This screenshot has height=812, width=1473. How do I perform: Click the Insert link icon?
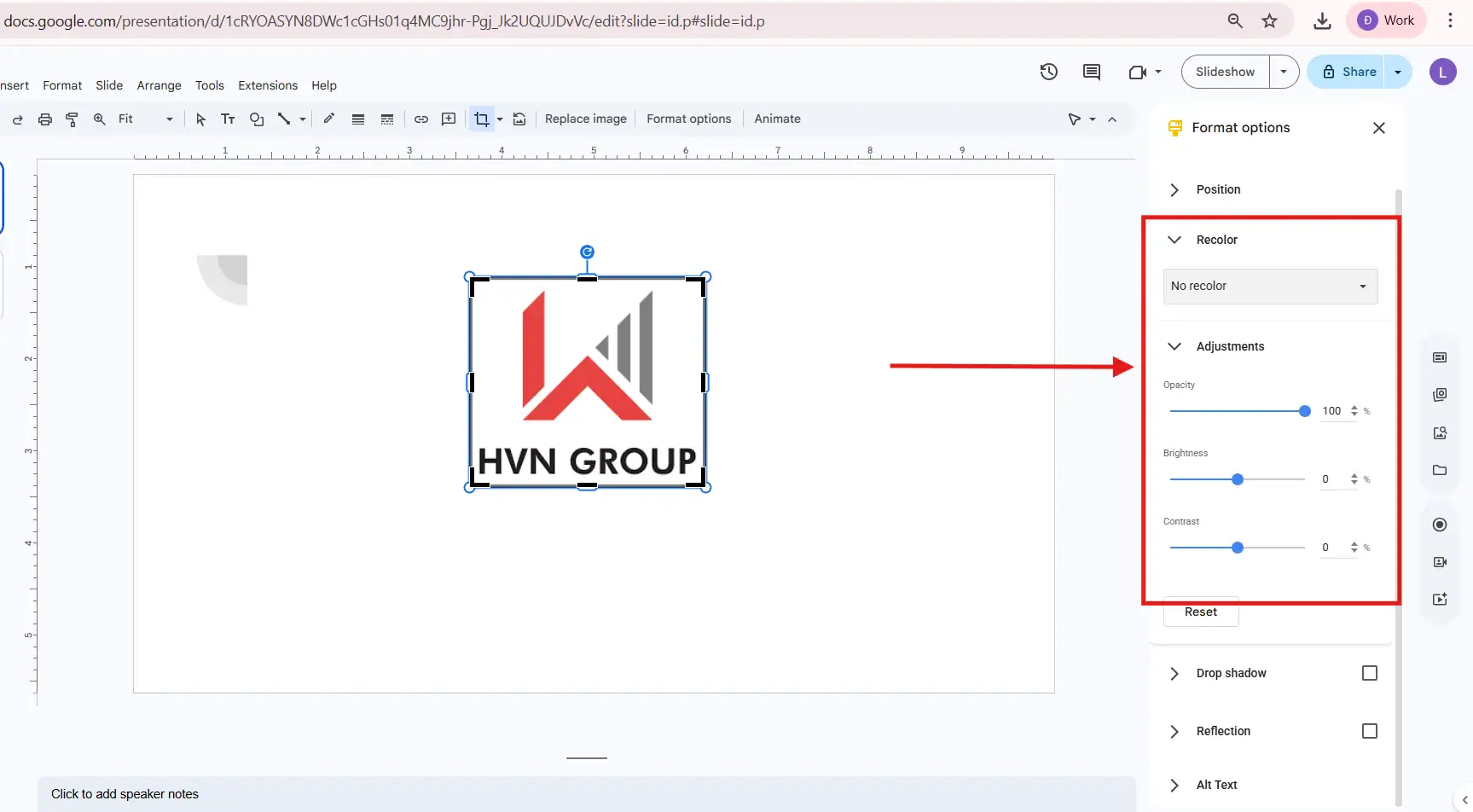pos(421,119)
